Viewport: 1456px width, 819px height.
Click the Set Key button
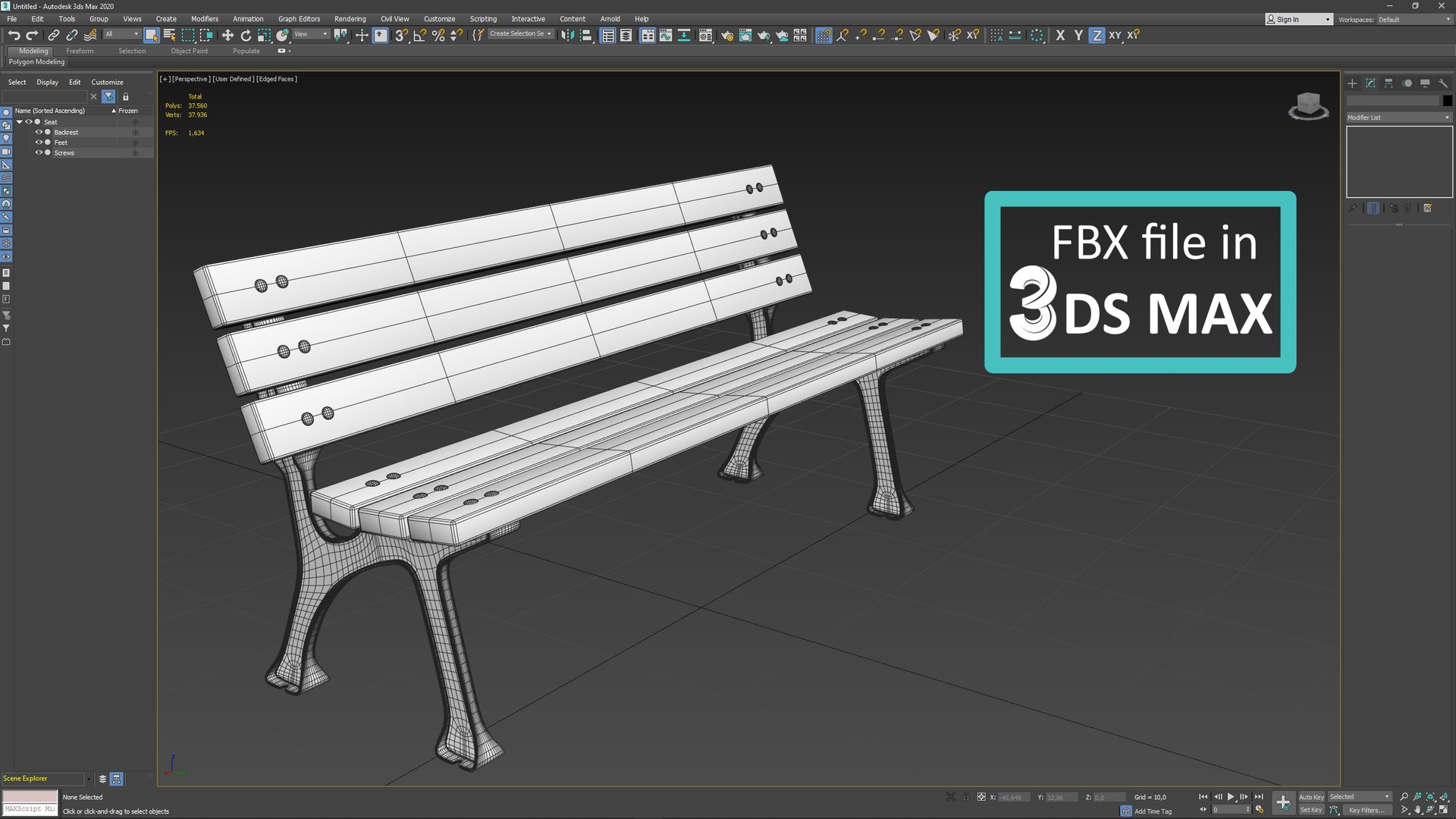point(1311,810)
